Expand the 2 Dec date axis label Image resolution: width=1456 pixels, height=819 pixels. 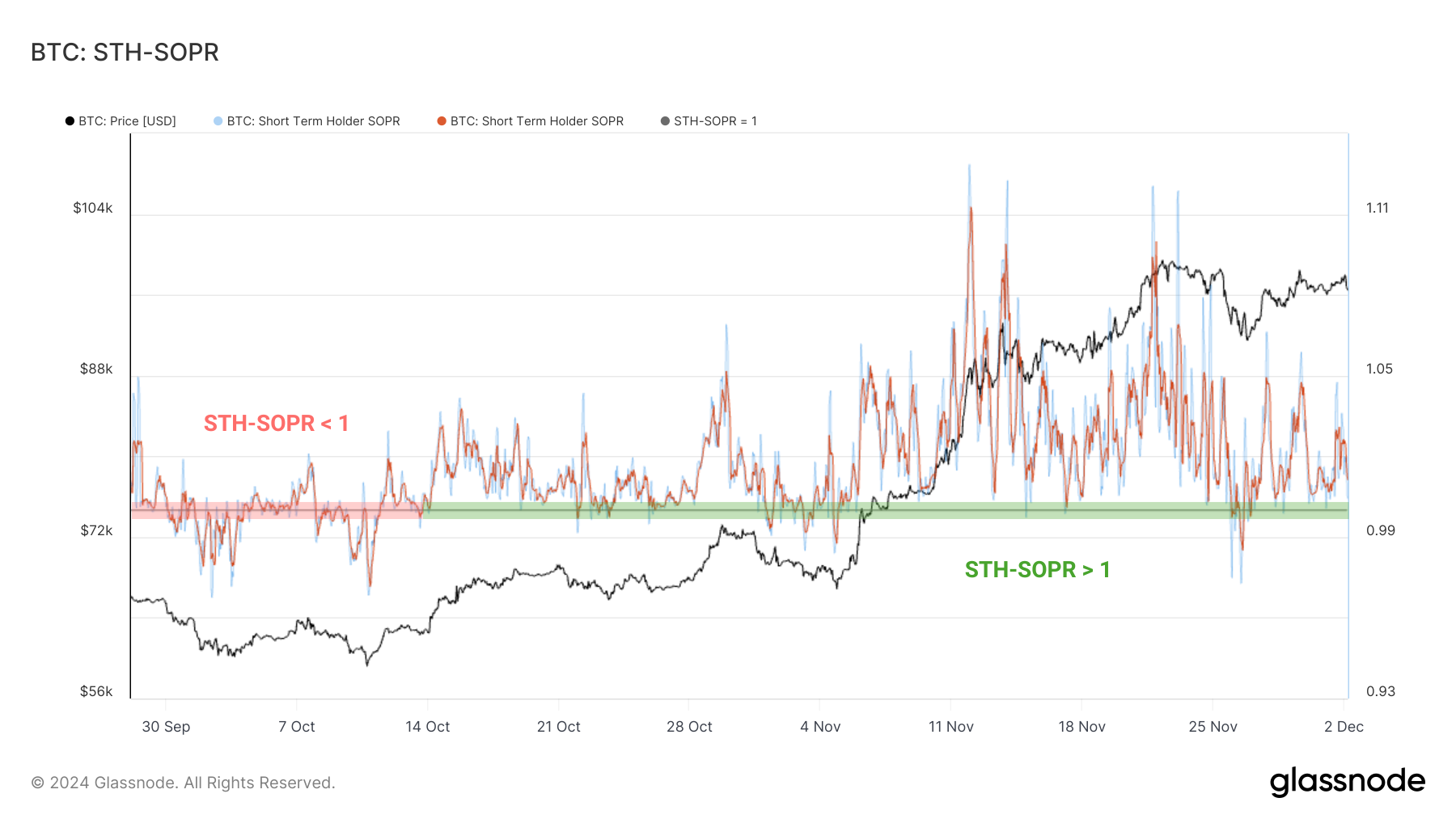[x=1344, y=727]
